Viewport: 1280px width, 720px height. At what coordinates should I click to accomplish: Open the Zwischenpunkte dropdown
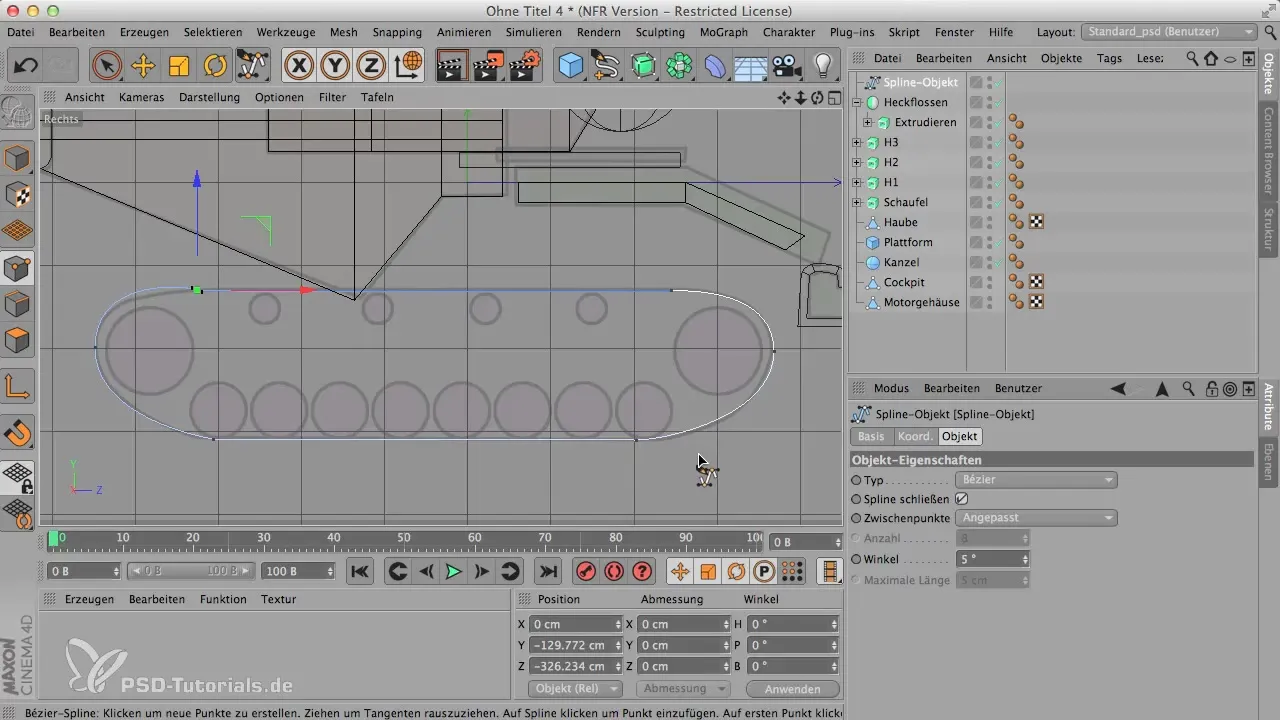tap(1037, 518)
